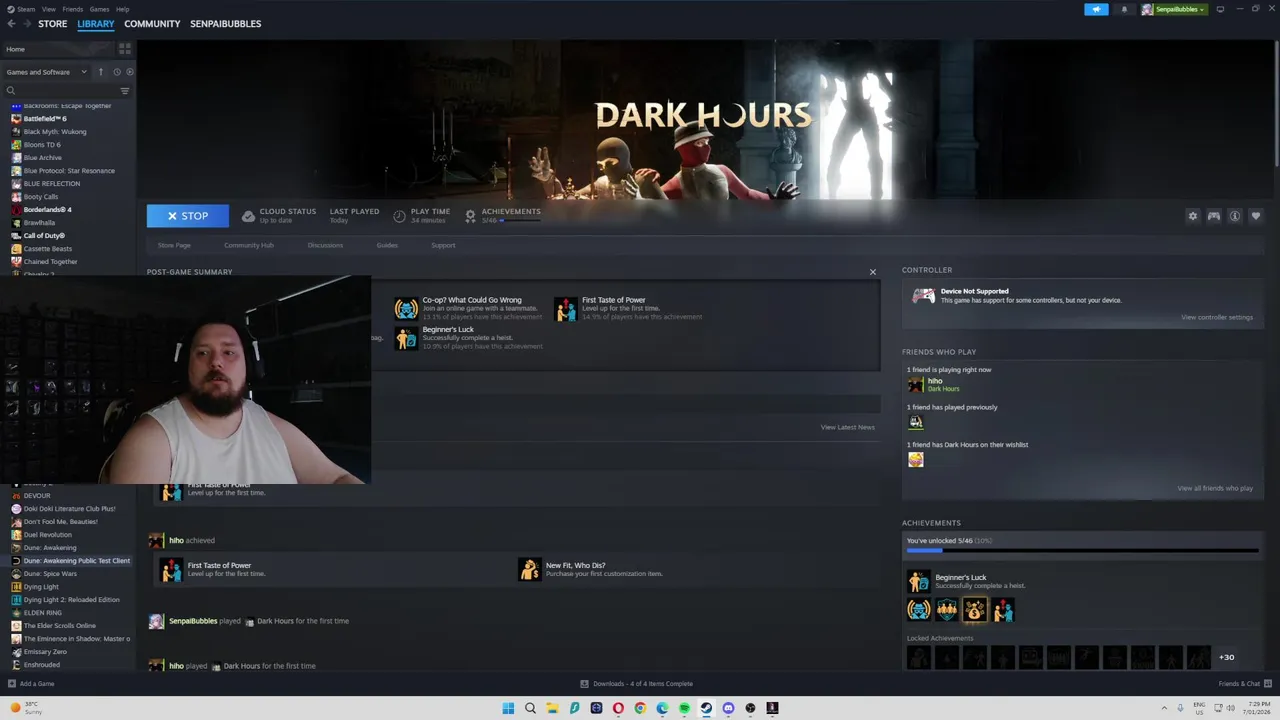Open Spotify from the Windows taskbar

(684, 708)
